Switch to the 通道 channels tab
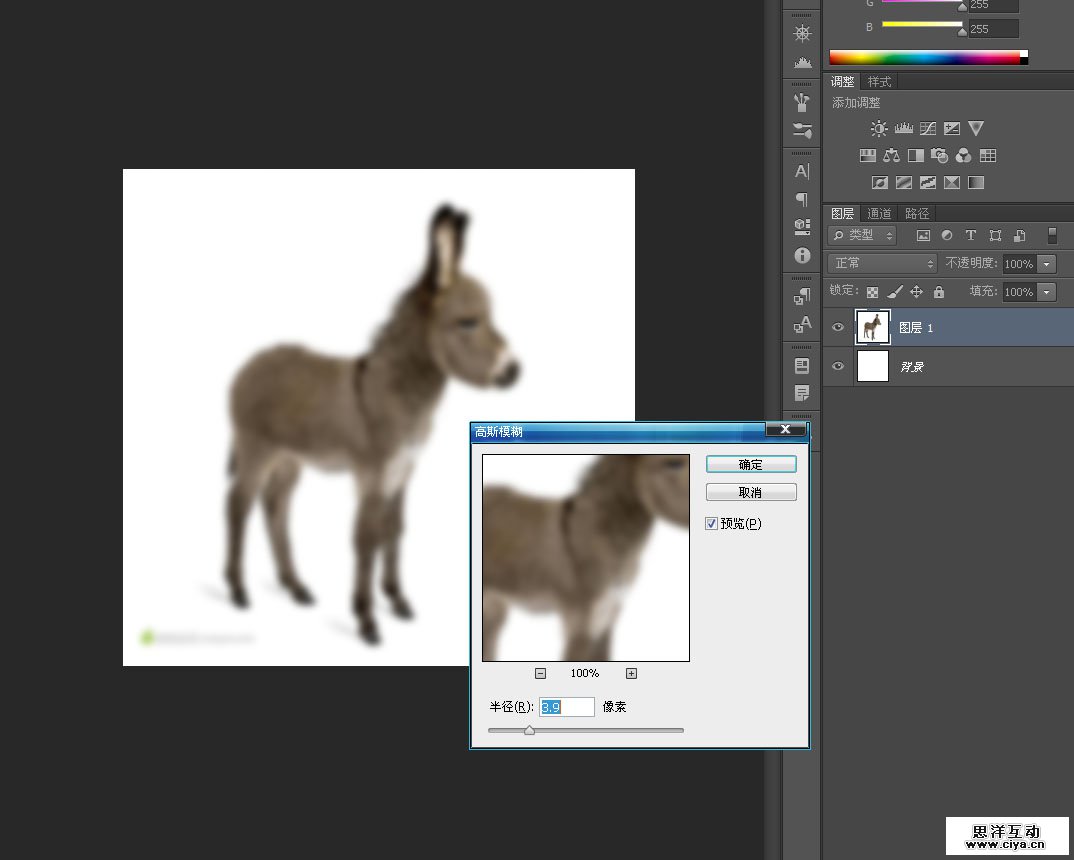 coord(879,213)
